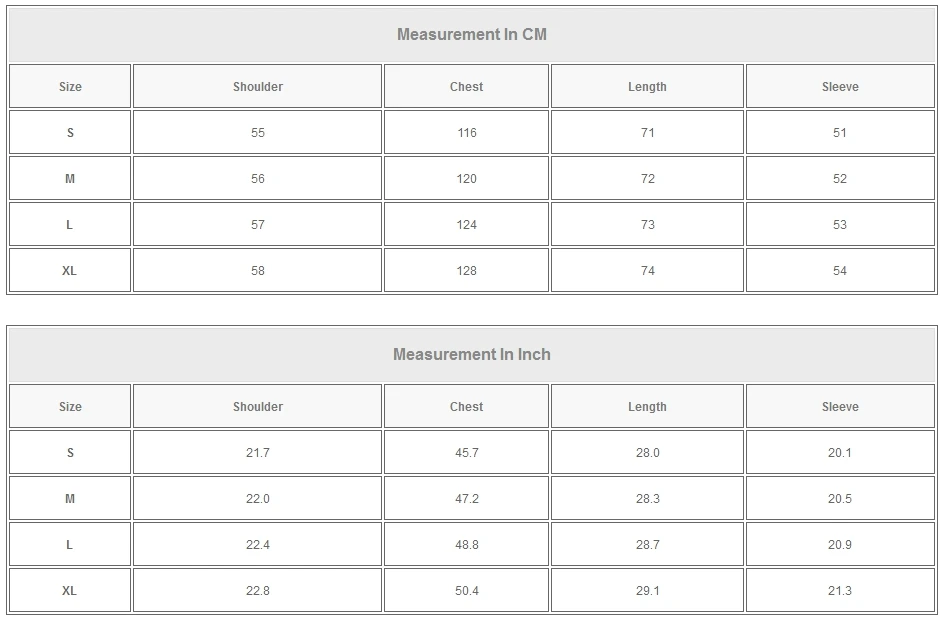Click the L row label in the CM table

tap(69, 225)
